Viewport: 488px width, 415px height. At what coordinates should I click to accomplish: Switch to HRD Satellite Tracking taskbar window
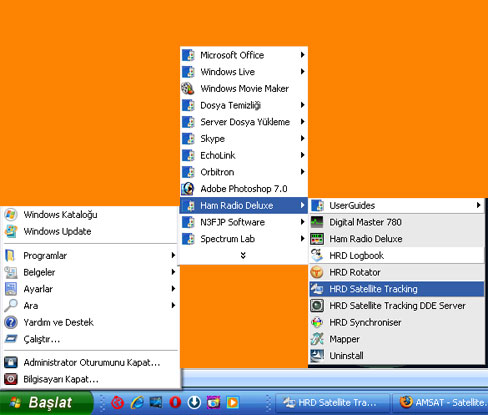333,403
